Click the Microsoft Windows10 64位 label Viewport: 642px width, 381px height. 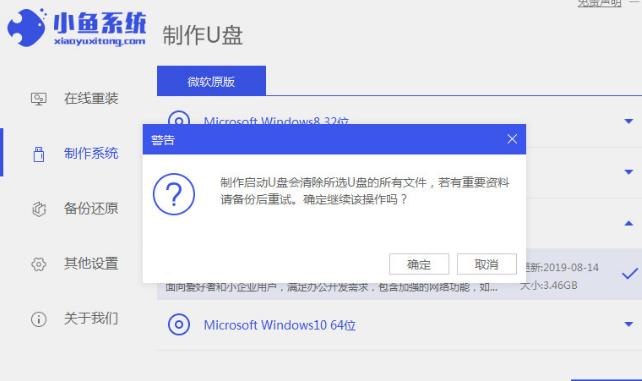[x=280, y=325]
